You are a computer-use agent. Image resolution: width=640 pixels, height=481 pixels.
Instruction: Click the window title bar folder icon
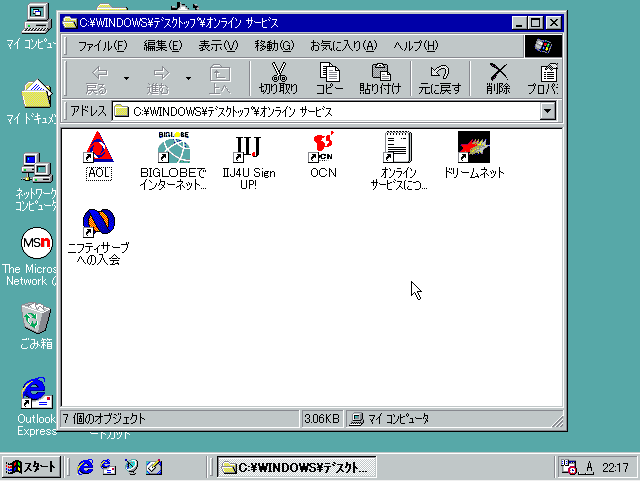pyautogui.click(x=69, y=22)
